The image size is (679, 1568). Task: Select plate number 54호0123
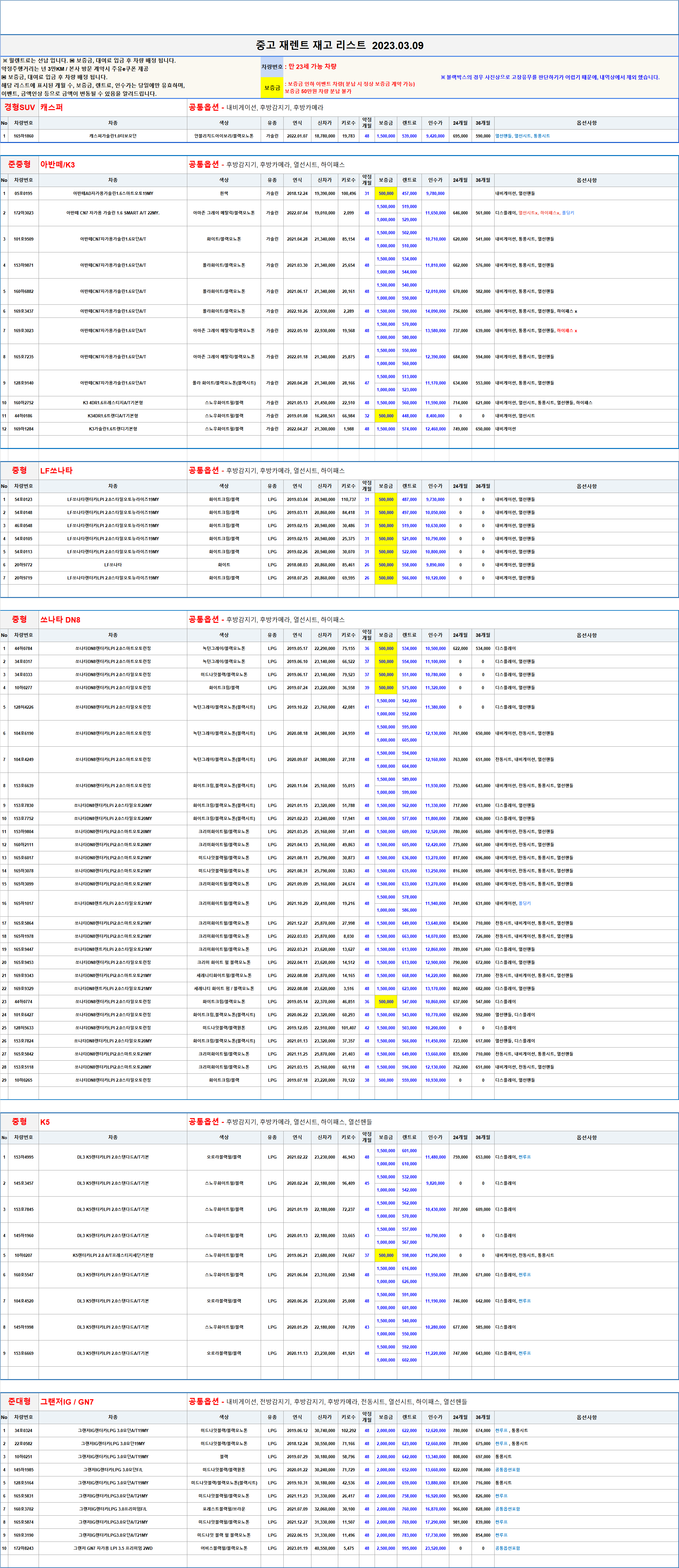tap(24, 499)
